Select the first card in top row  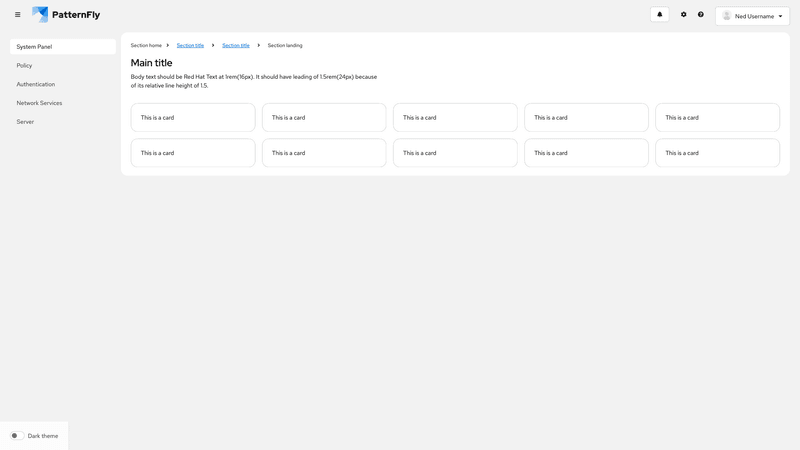(193, 117)
